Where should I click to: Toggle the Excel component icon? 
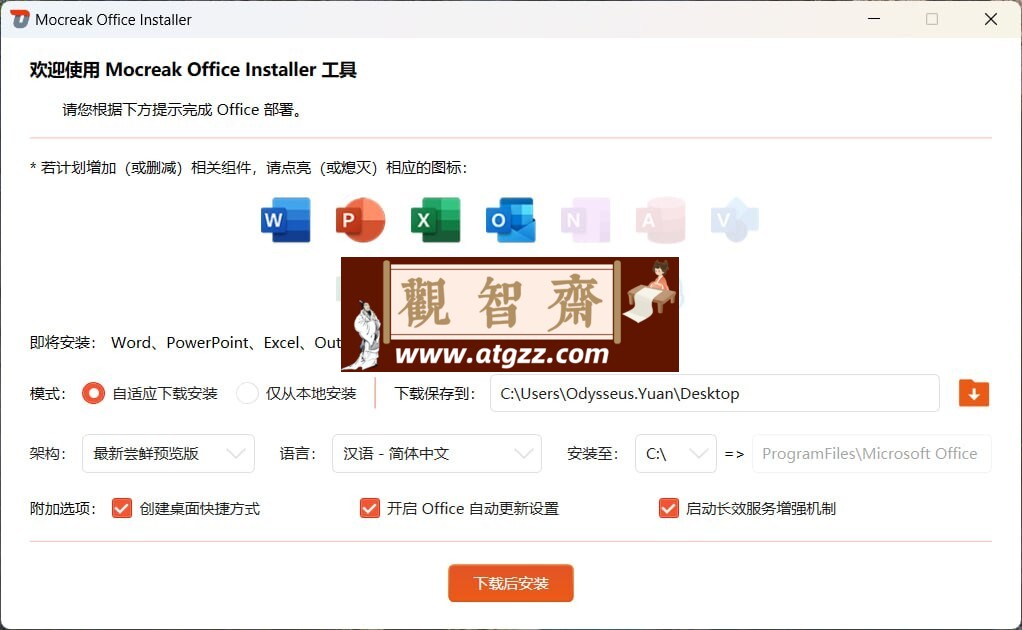(x=435, y=220)
